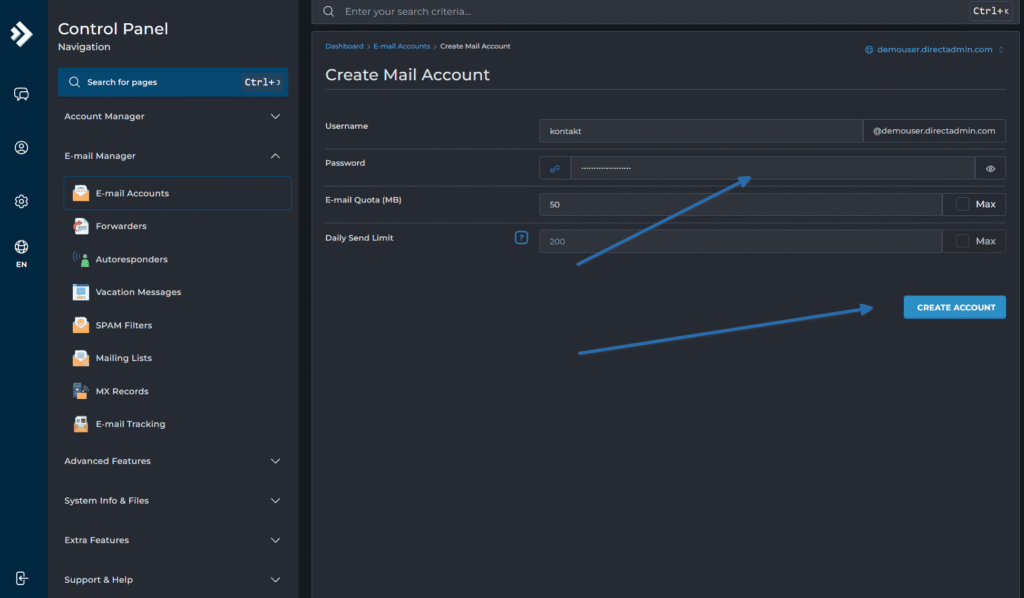Select SPAM Filters menu item
This screenshot has width=1024, height=598.
(123, 325)
